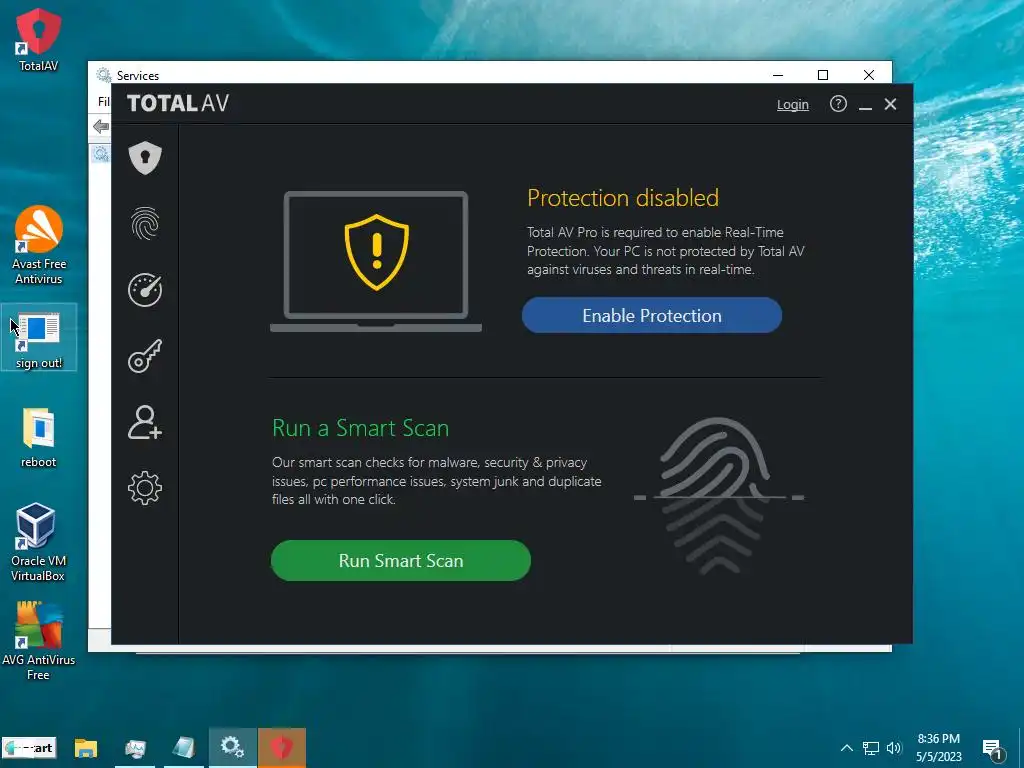This screenshot has width=1024, height=768.
Task: Open the network icon in system tray
Action: click(x=871, y=748)
